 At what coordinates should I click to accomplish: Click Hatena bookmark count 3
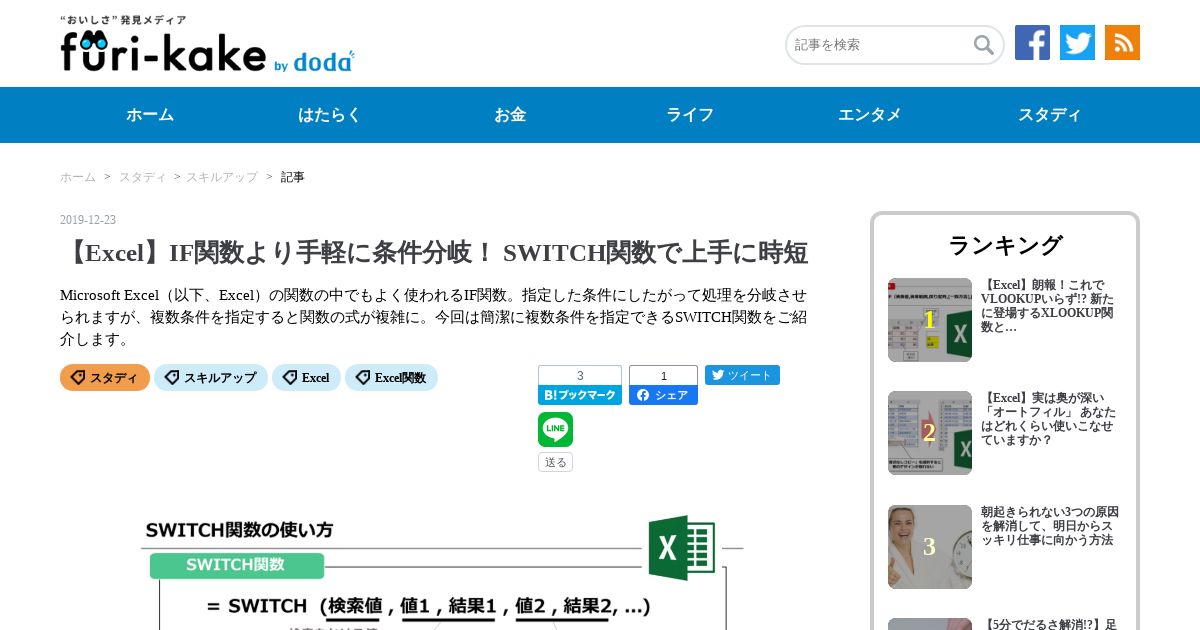click(580, 376)
